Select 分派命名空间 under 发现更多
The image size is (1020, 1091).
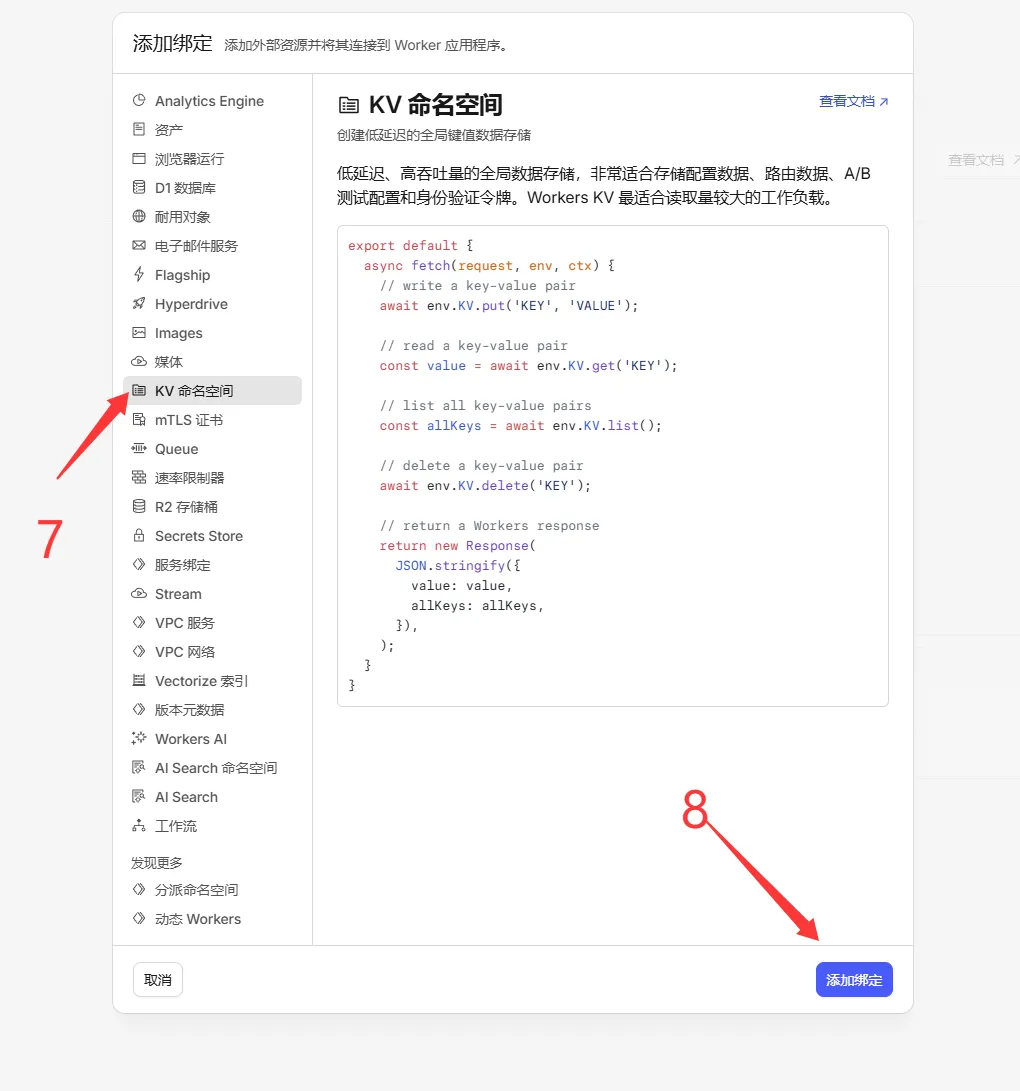212,890
